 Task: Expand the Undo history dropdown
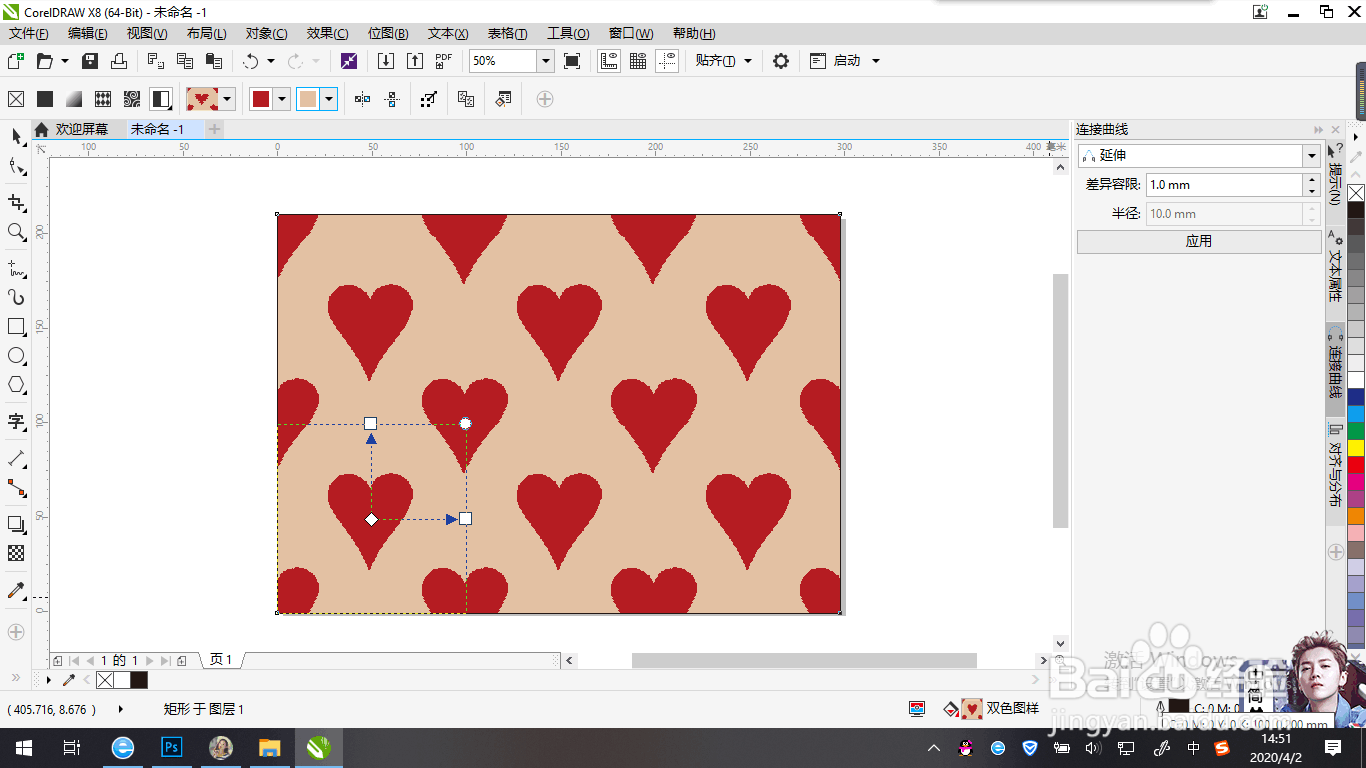271,61
